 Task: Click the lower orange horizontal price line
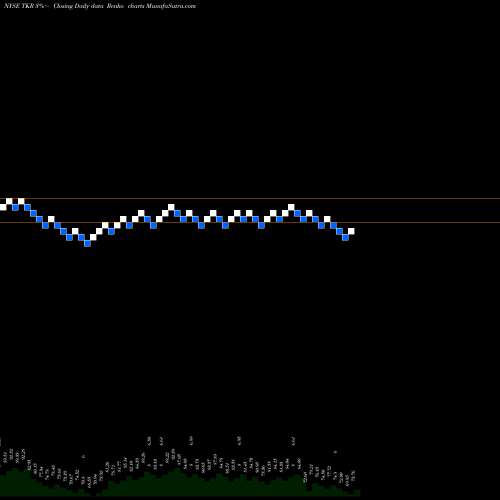(x=250, y=222)
